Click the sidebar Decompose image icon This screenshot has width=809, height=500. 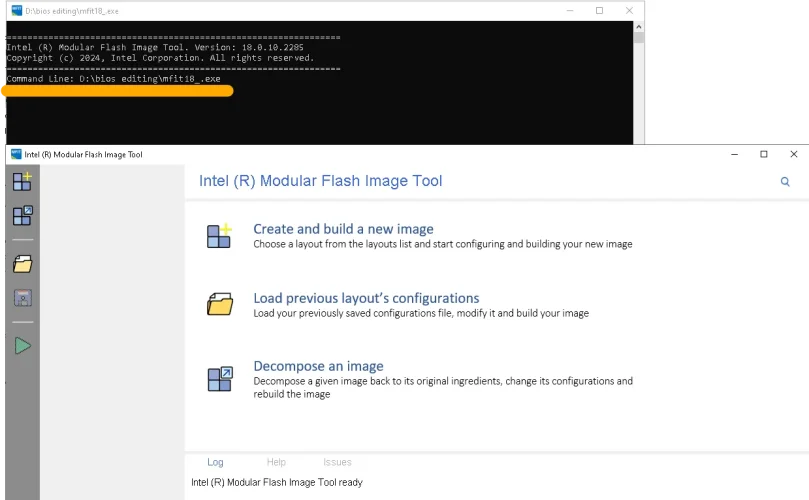[x=22, y=215]
